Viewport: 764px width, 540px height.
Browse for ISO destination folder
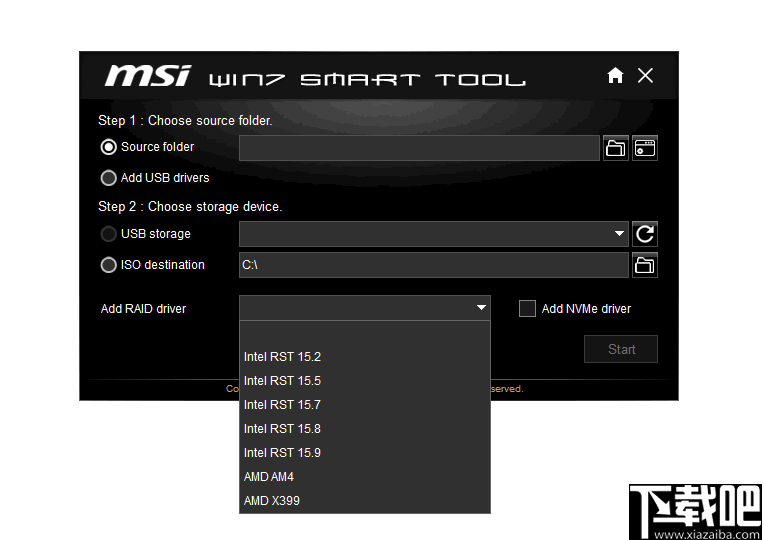pyautogui.click(x=645, y=265)
